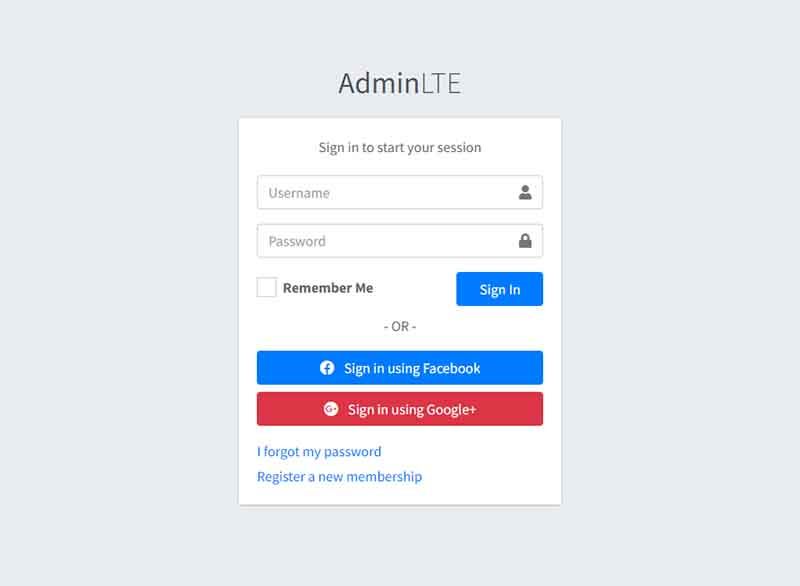Viewport: 800px width, 586px height.
Task: Click the user silhouette icon in Username field
Action: click(525, 192)
